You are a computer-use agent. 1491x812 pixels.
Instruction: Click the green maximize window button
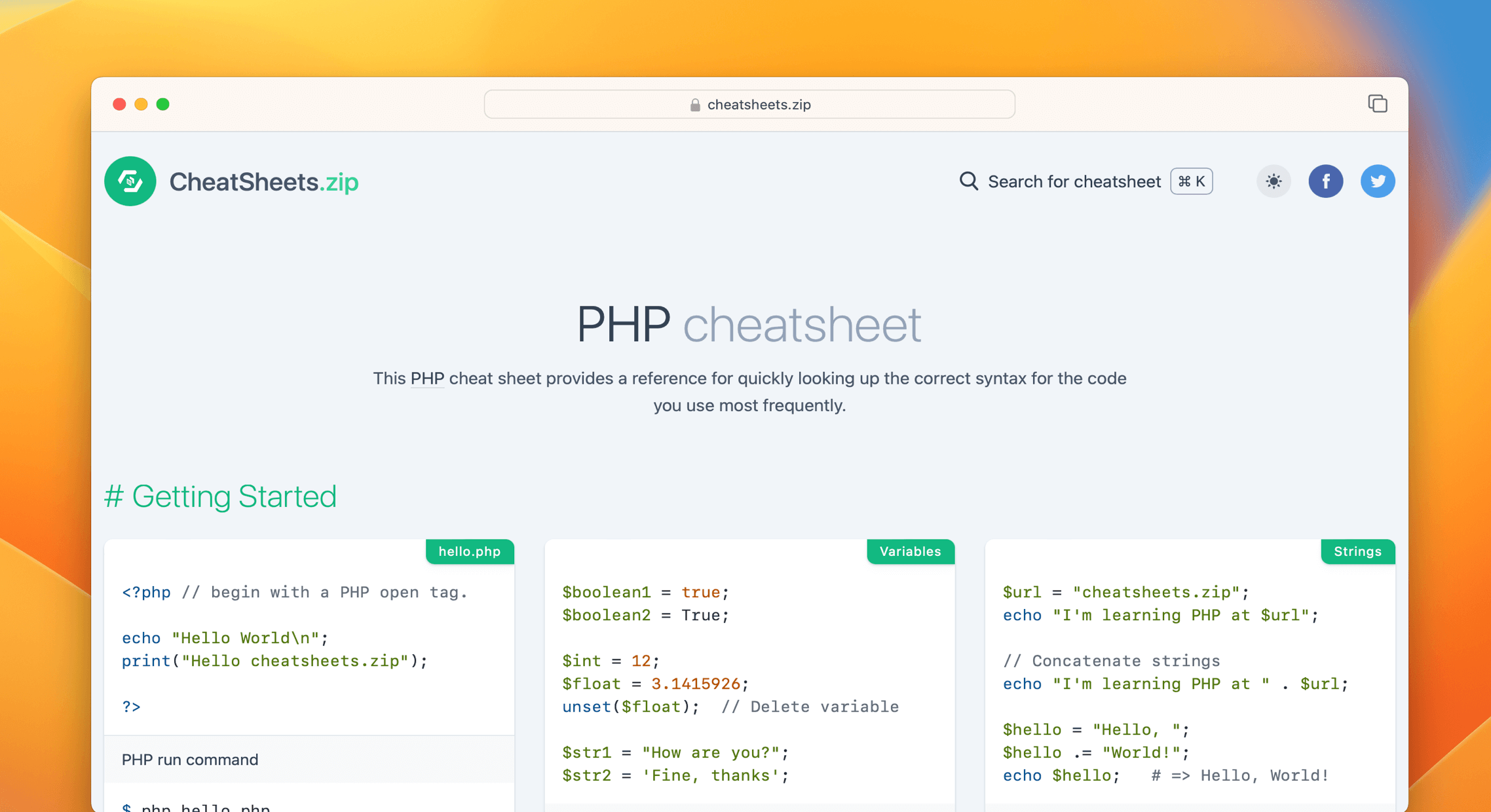coord(163,104)
